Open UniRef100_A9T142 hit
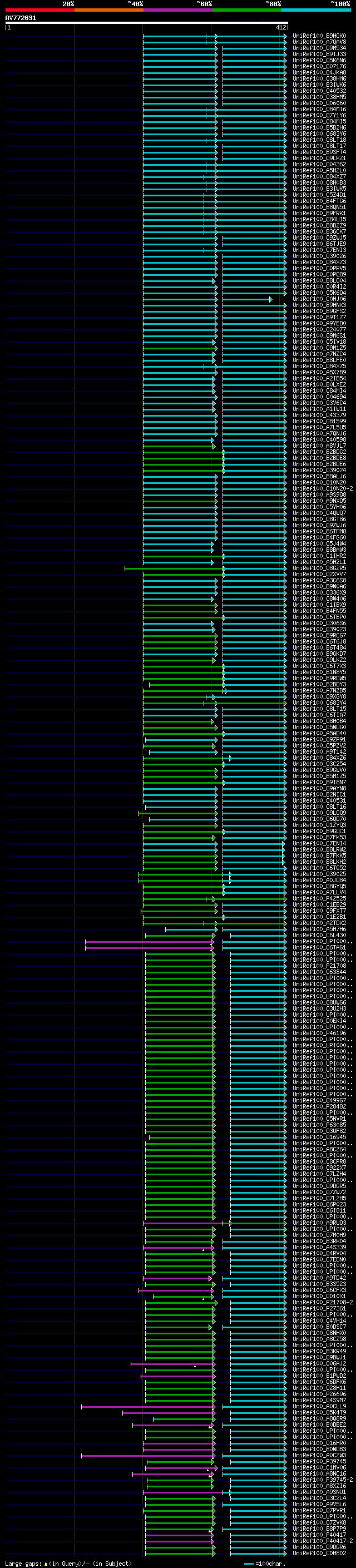356x1568 pixels. click(319, 752)
